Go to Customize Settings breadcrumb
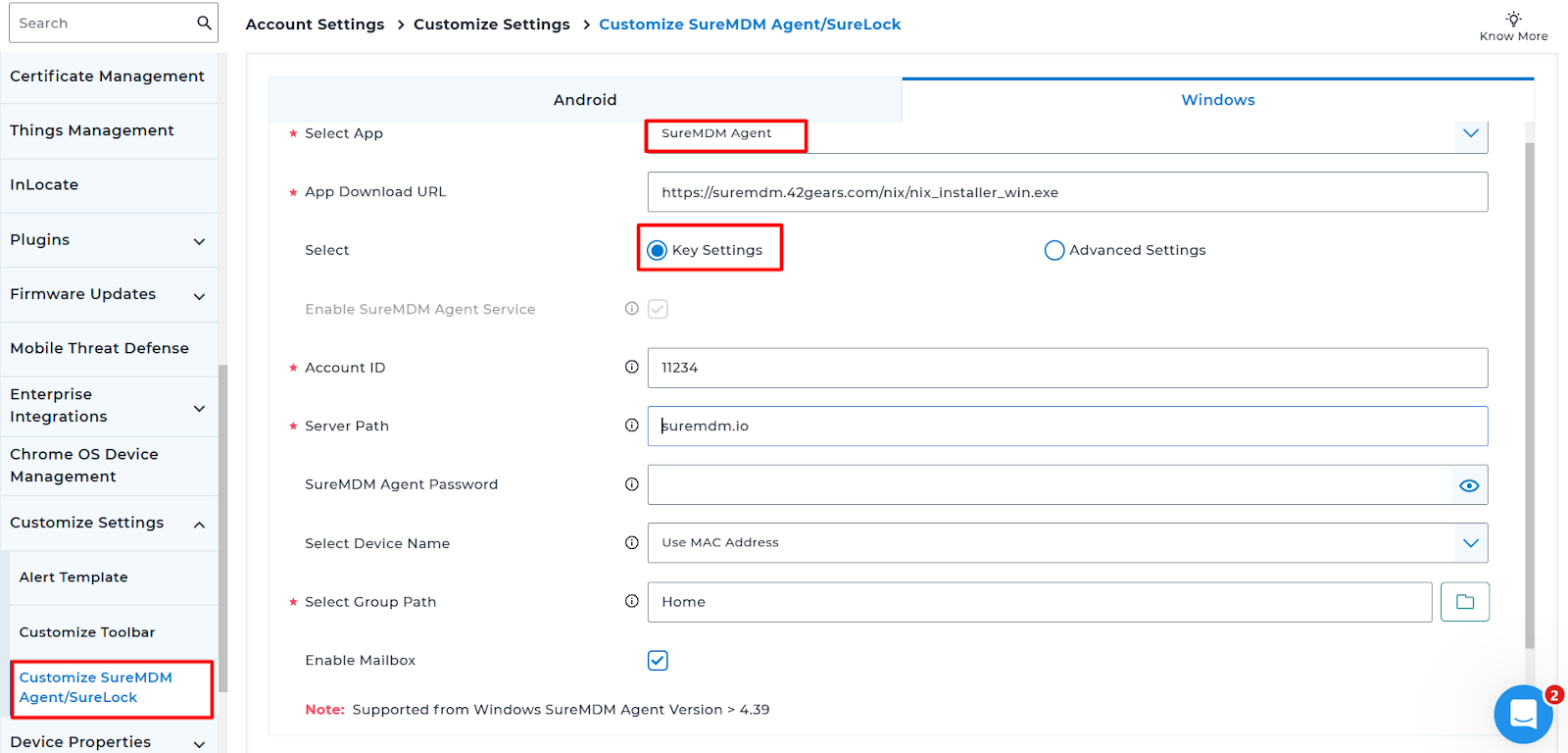Image resolution: width=1568 pixels, height=753 pixels. point(491,25)
